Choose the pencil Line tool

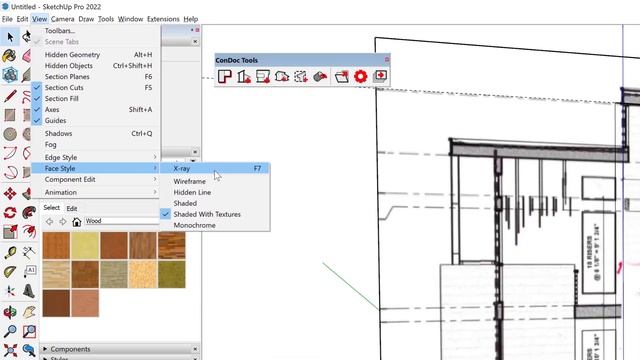(x=10, y=96)
